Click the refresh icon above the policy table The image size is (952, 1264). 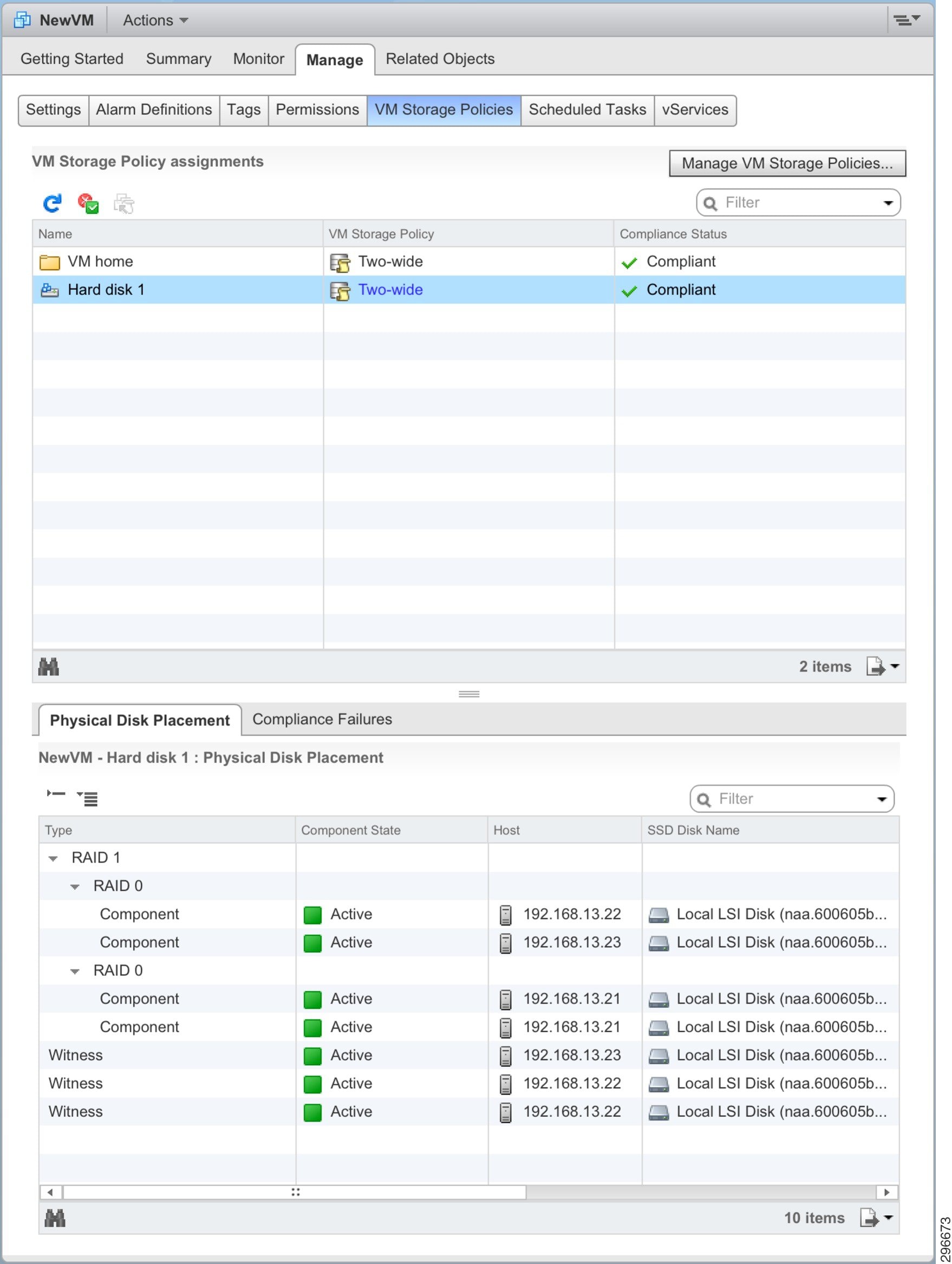[x=52, y=204]
